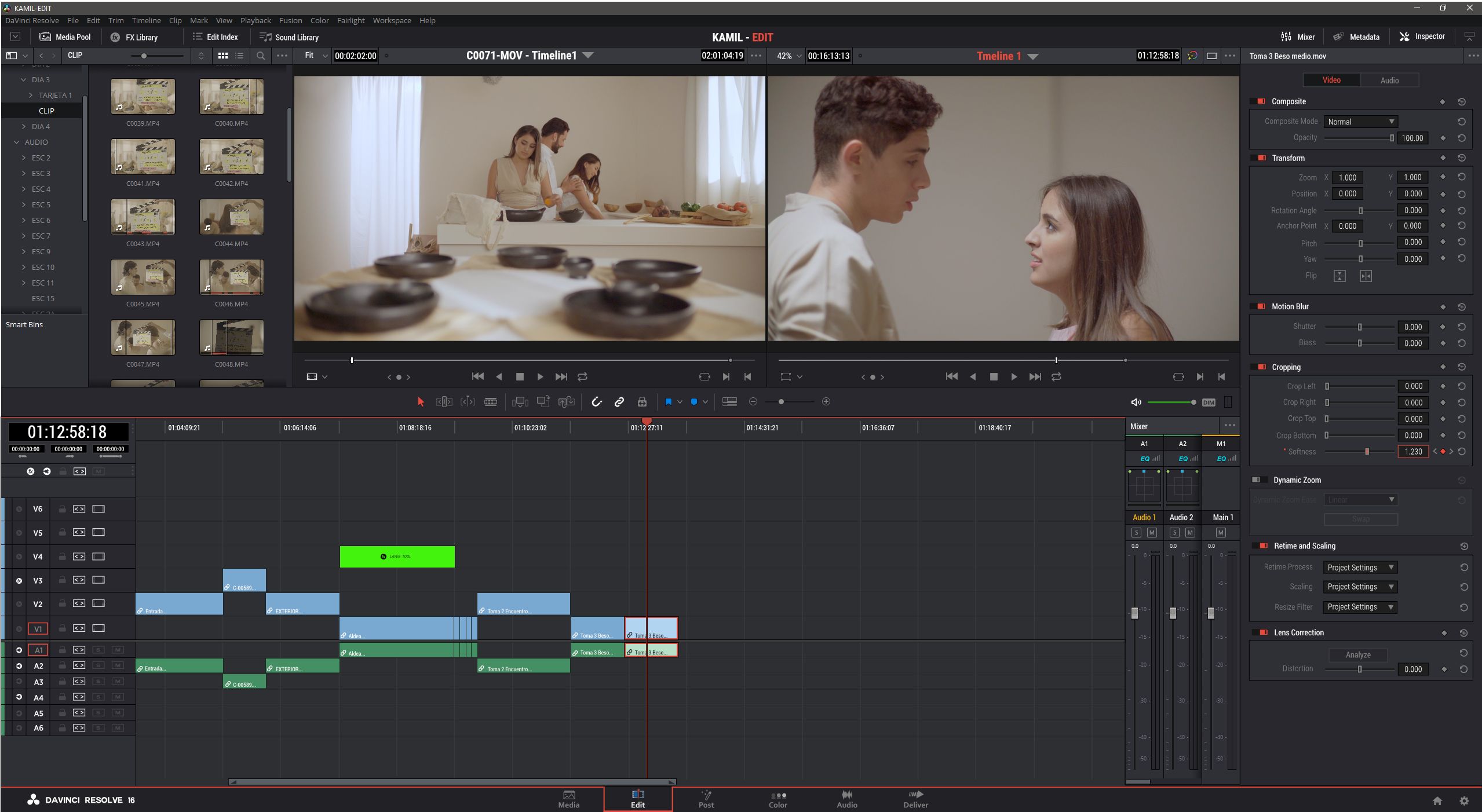Viewport: 1482px width, 812px height.
Task: Click the DIM audio button
Action: coord(1209,403)
